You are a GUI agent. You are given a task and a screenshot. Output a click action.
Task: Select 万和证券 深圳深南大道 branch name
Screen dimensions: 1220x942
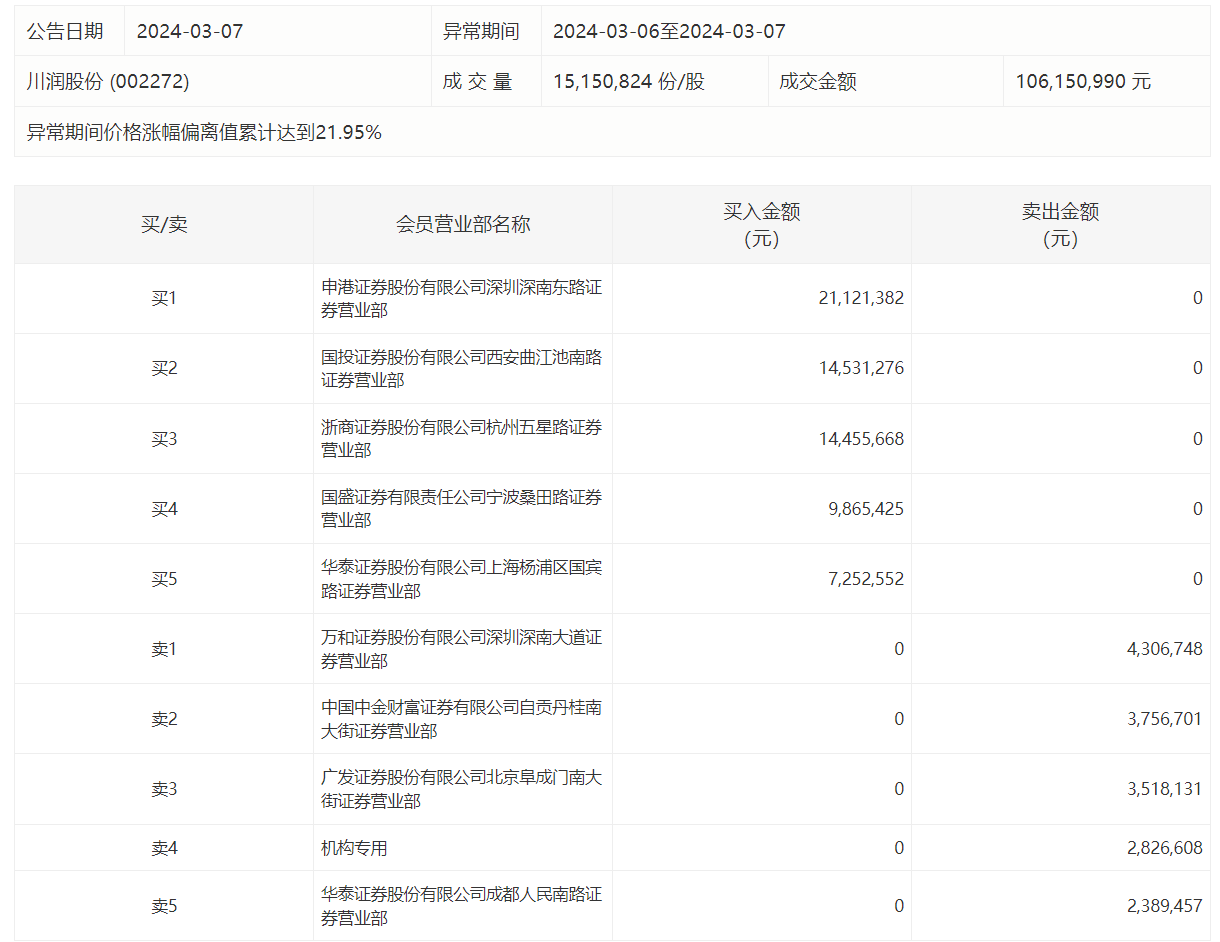click(462, 649)
